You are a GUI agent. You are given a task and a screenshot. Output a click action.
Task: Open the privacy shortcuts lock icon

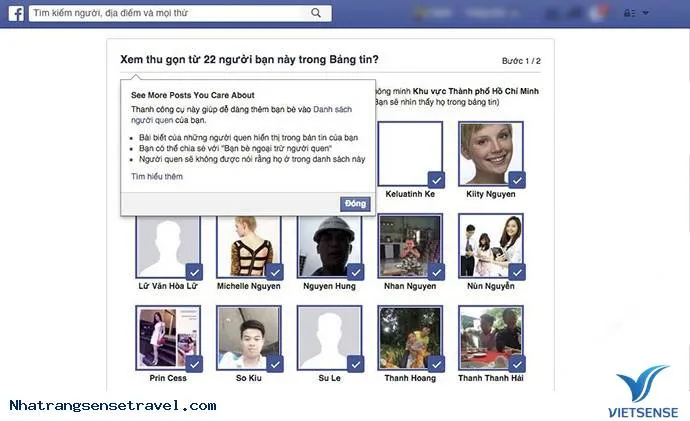629,13
